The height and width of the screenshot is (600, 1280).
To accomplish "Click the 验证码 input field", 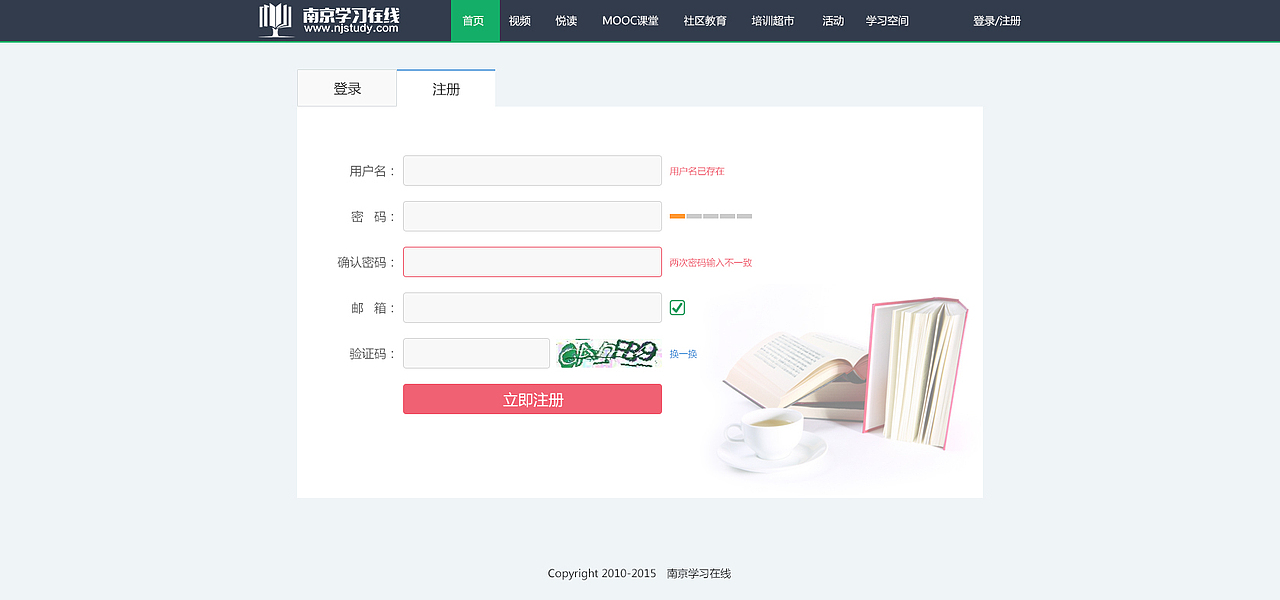I will click(476, 353).
